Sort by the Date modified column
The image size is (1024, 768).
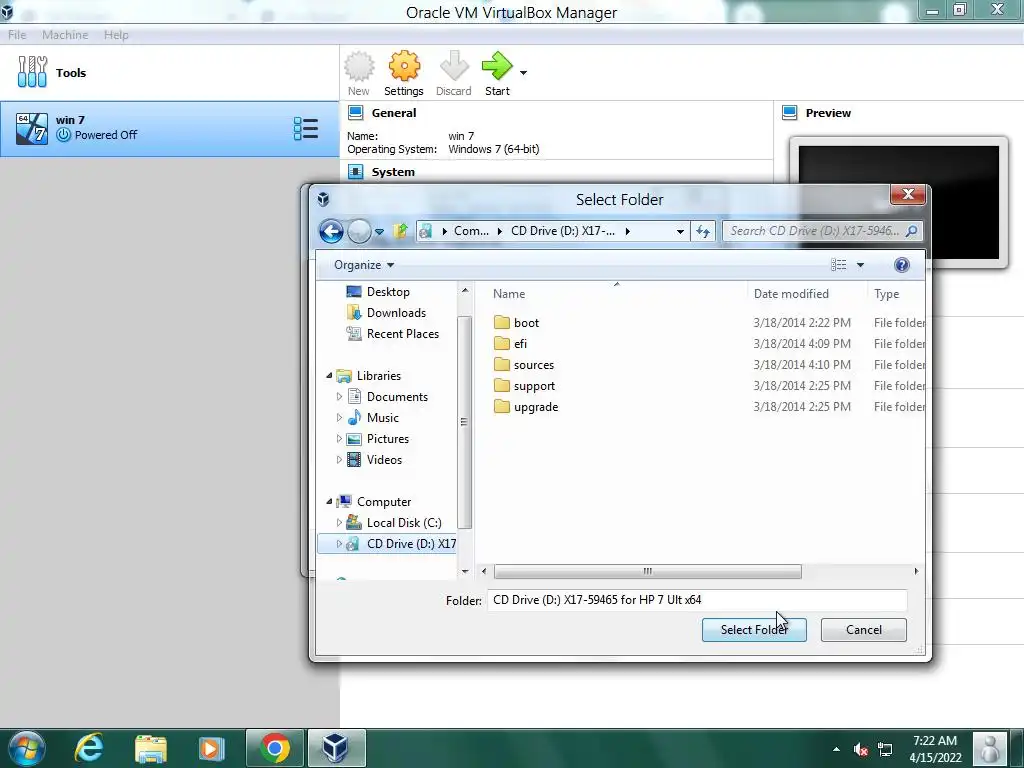tap(791, 294)
